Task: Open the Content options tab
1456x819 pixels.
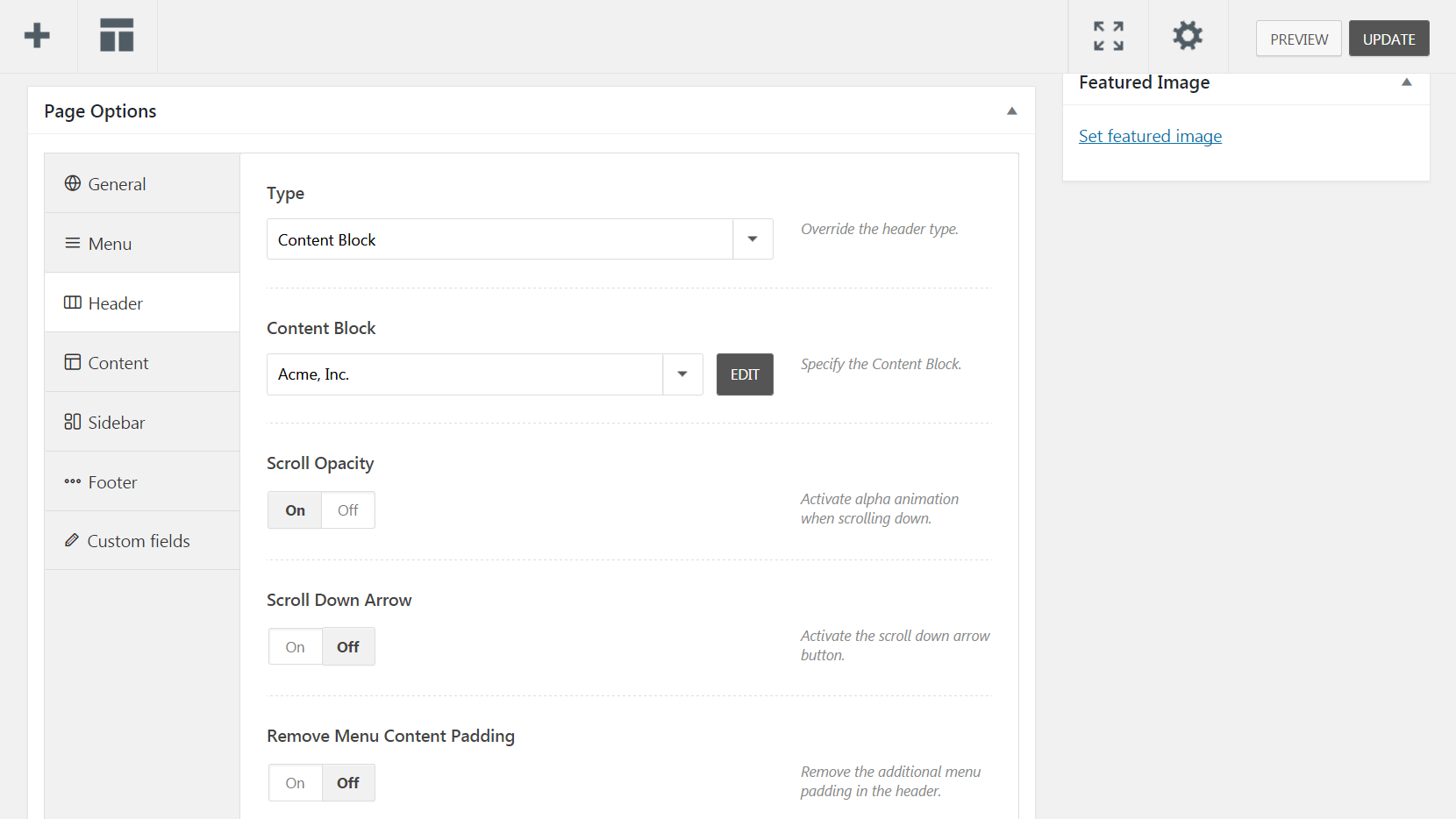Action: [x=142, y=362]
